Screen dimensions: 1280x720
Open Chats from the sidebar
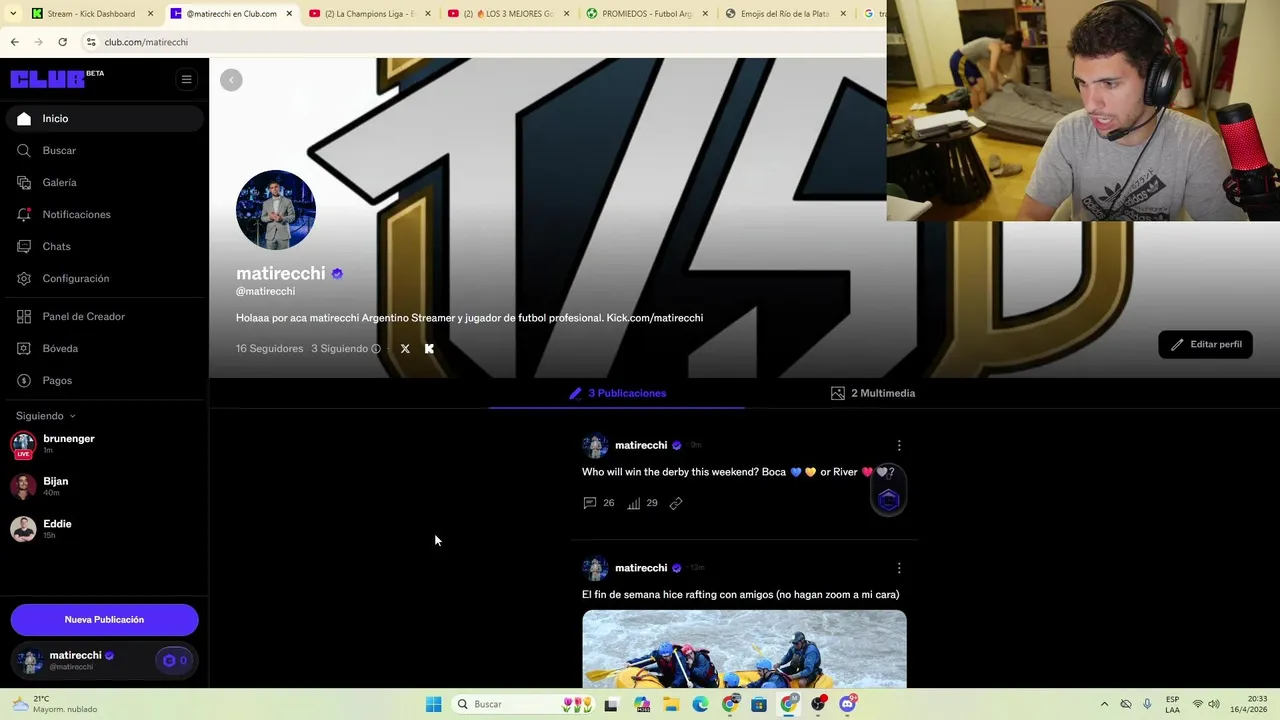click(x=105, y=246)
